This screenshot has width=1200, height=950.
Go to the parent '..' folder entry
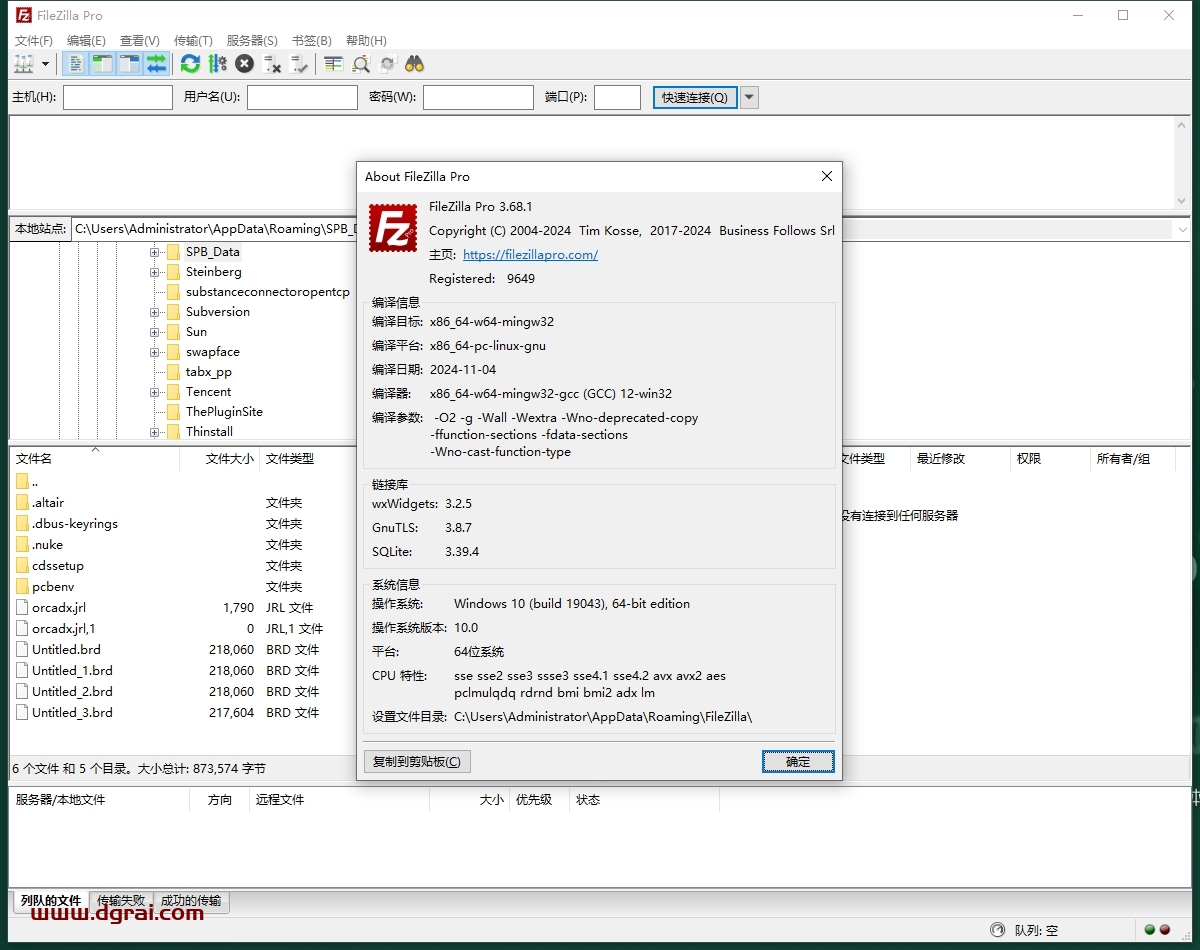tap(180, 482)
